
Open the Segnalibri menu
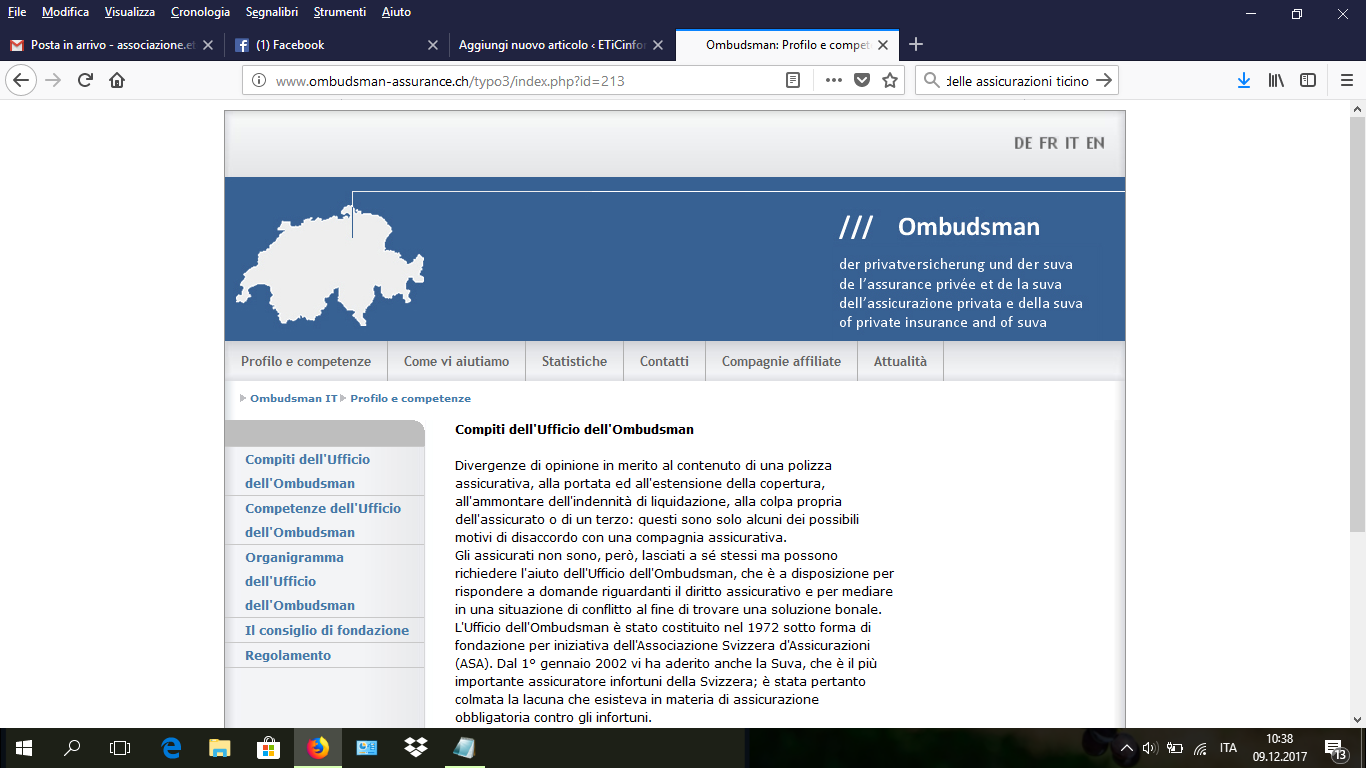click(273, 12)
